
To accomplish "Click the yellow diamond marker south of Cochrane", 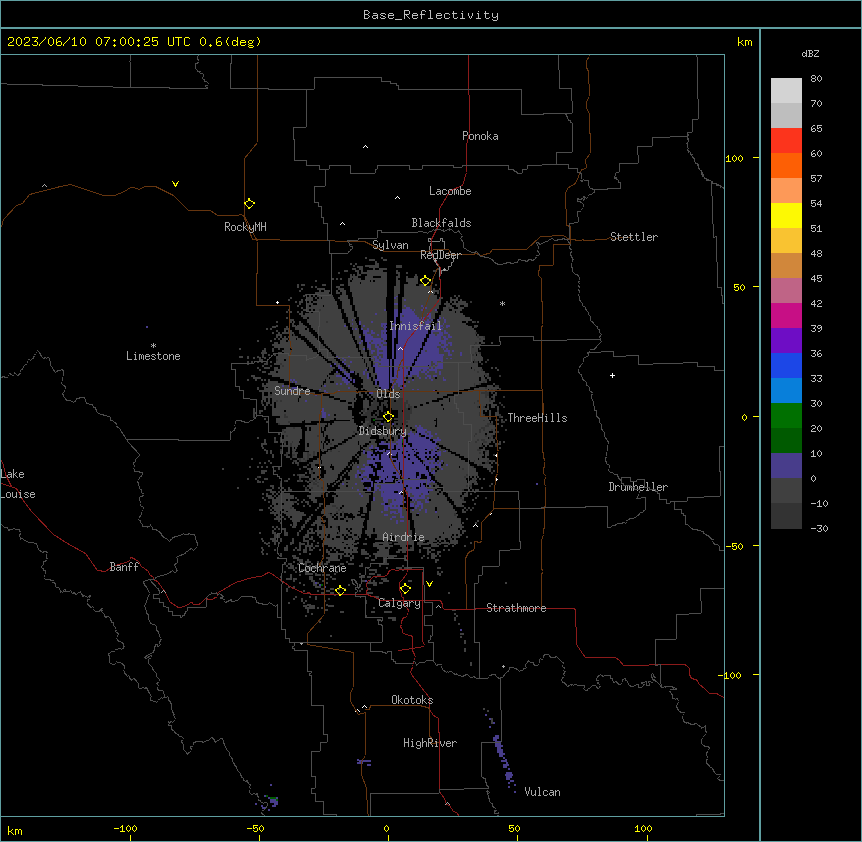I will (x=340, y=590).
